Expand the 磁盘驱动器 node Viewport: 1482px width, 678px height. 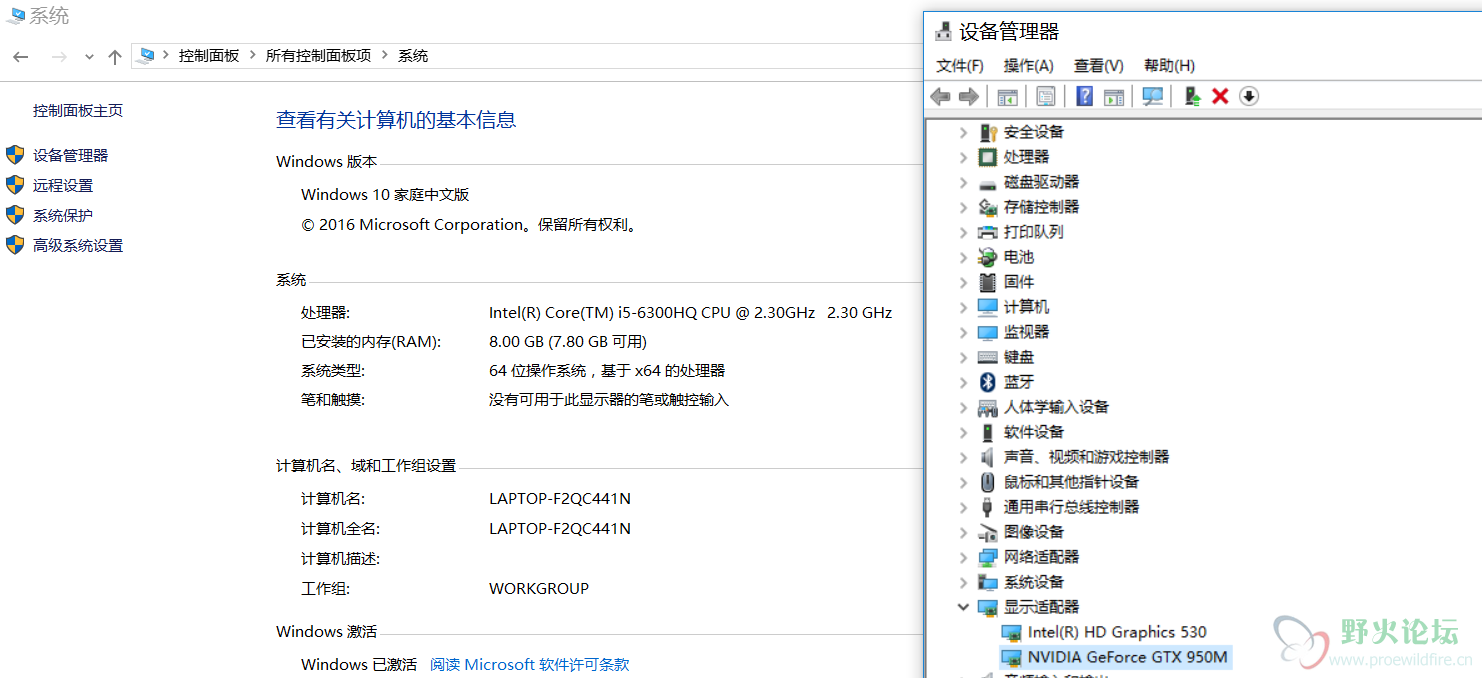click(x=963, y=182)
